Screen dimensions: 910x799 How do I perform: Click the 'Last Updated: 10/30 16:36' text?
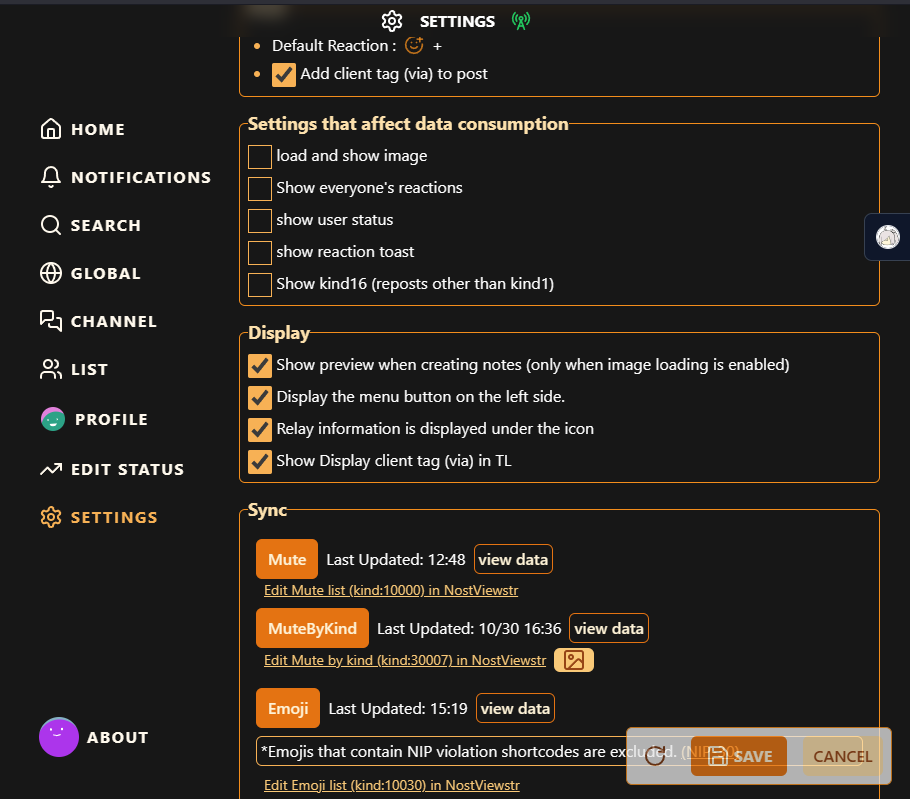[x=469, y=628]
